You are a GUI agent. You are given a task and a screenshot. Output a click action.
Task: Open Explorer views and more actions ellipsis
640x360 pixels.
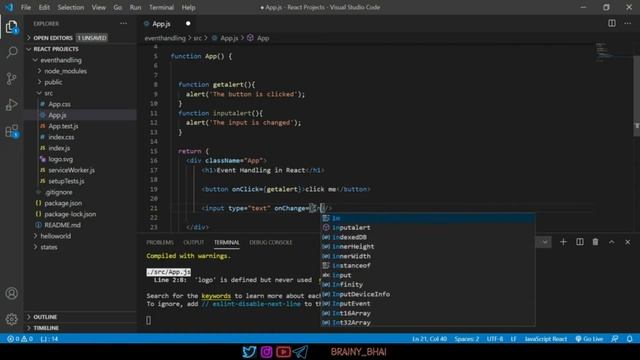(x=124, y=24)
